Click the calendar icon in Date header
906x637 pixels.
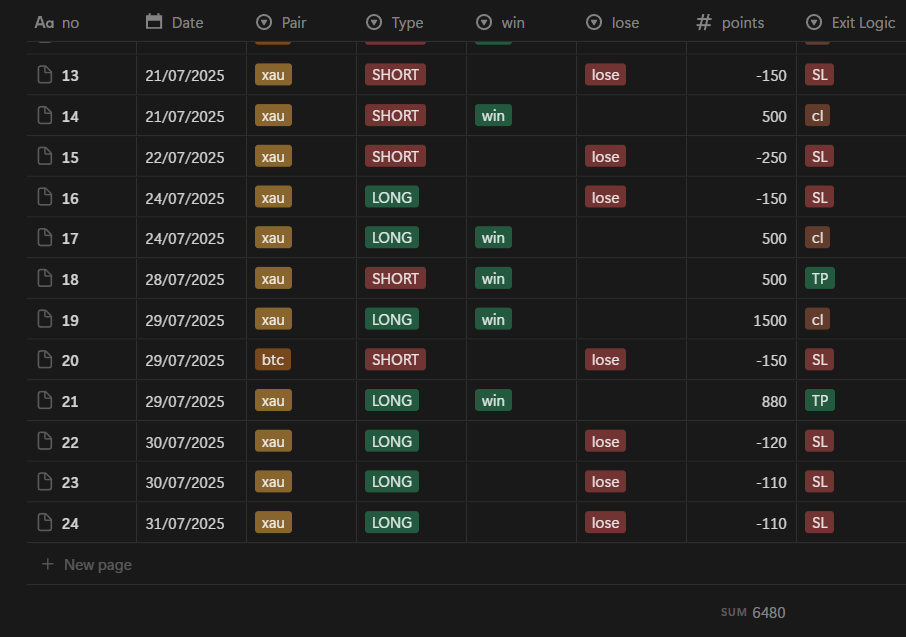154,22
